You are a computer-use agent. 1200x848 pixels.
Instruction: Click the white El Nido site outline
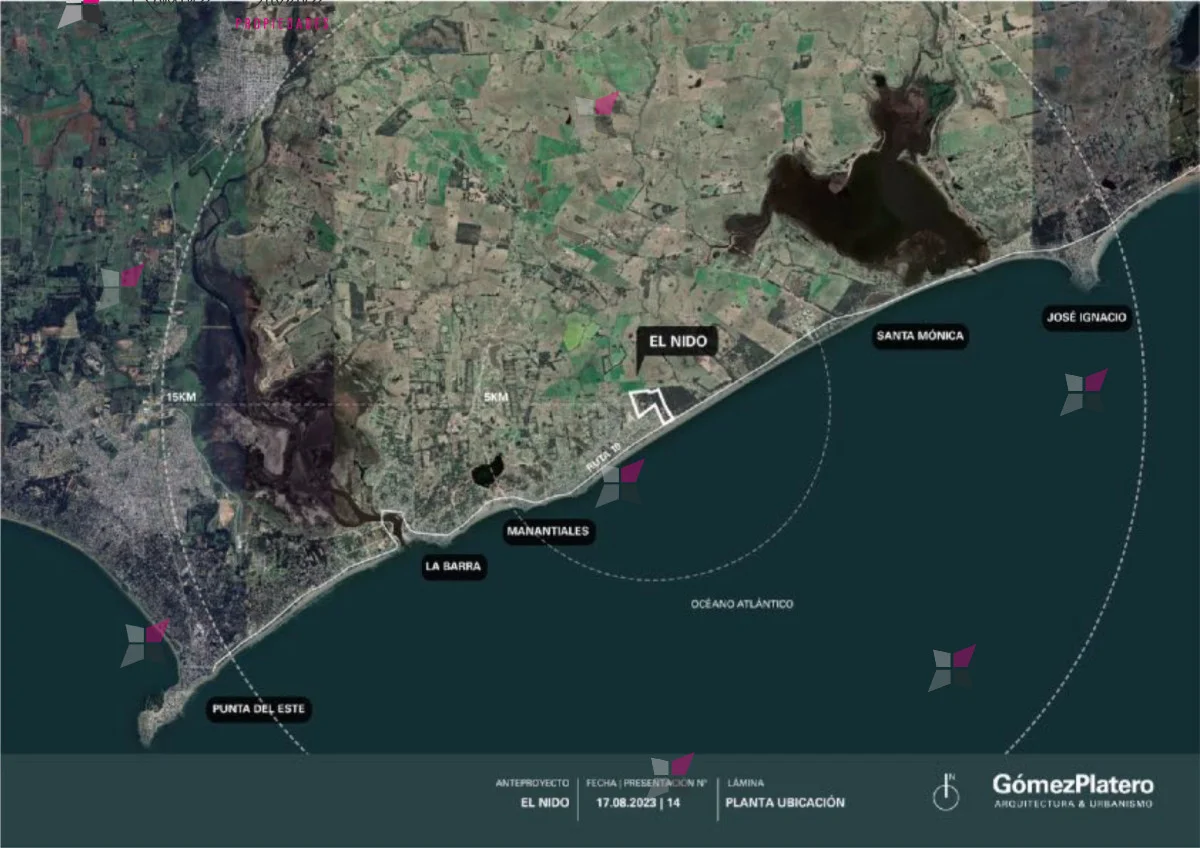[649, 405]
